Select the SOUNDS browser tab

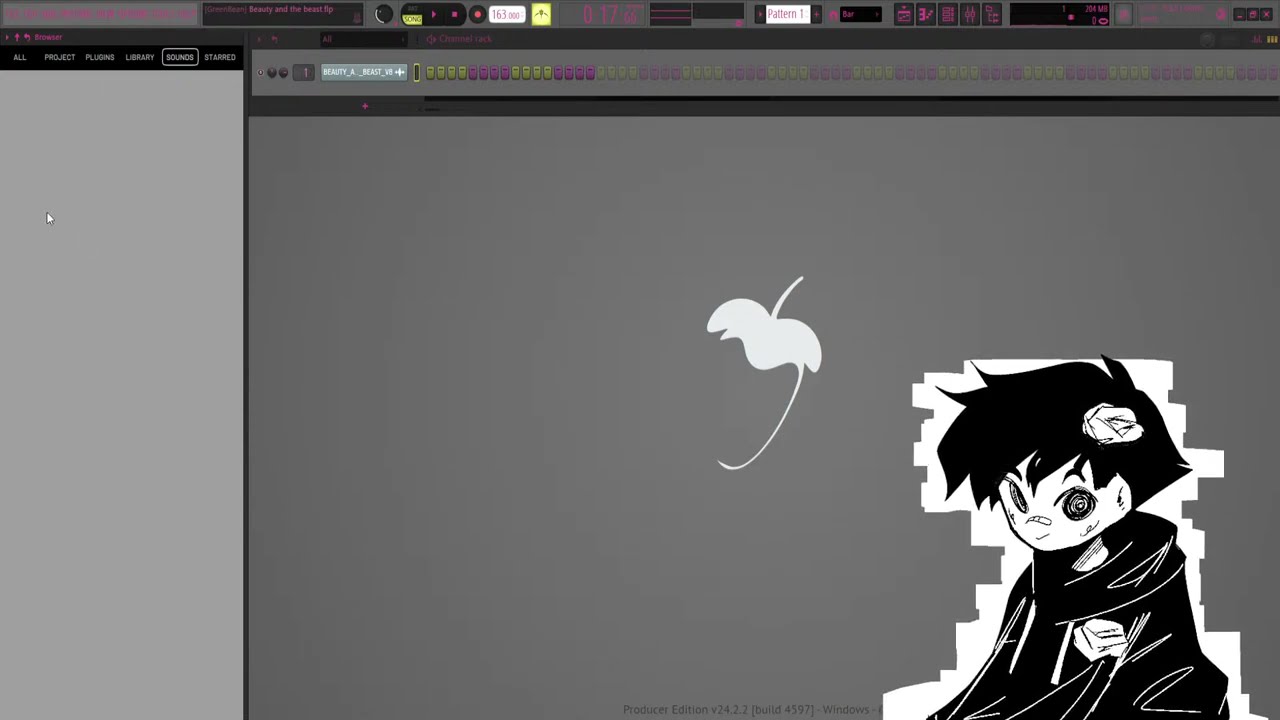click(x=180, y=57)
